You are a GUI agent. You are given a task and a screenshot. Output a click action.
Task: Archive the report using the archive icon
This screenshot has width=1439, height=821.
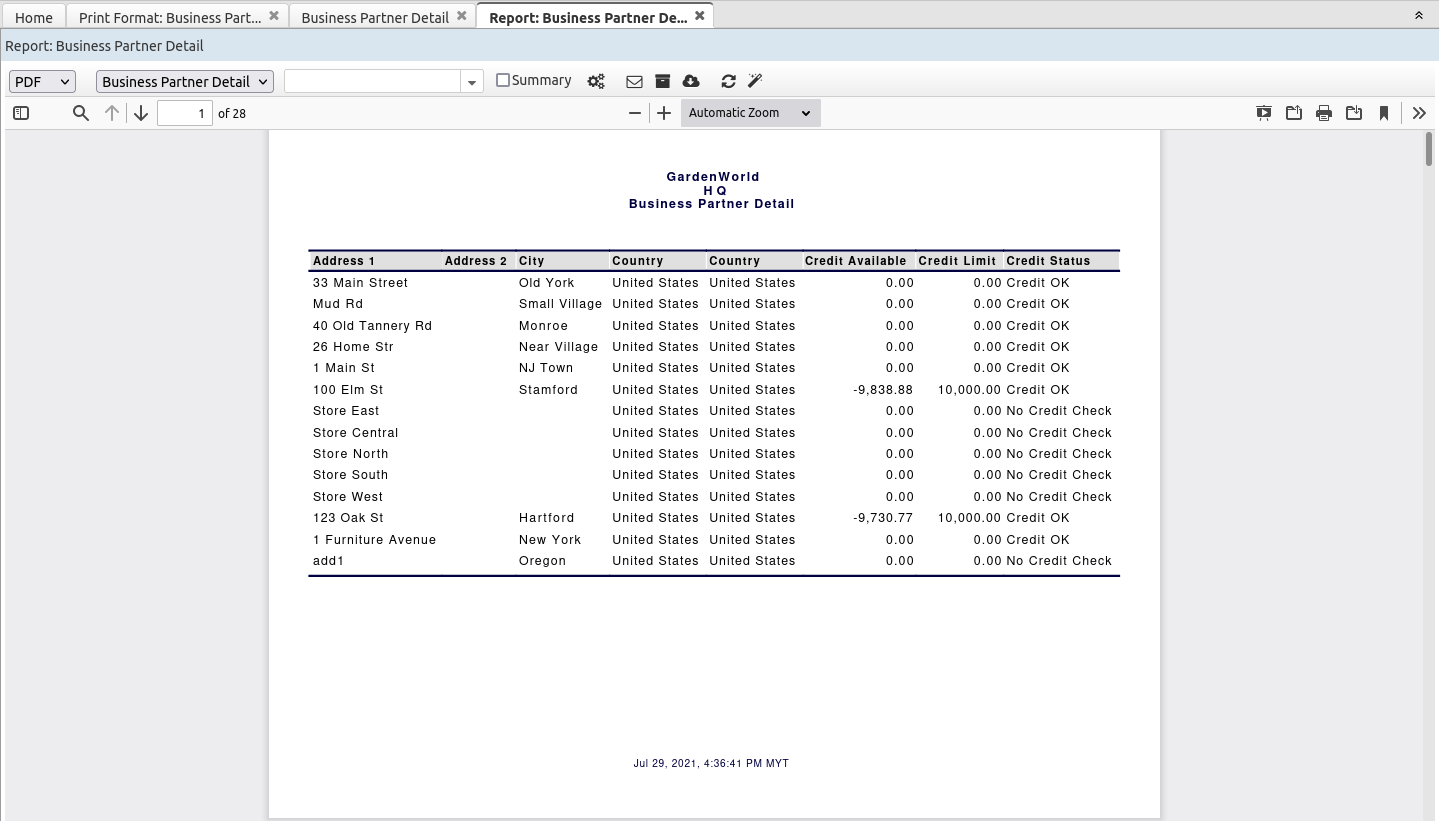(x=663, y=81)
